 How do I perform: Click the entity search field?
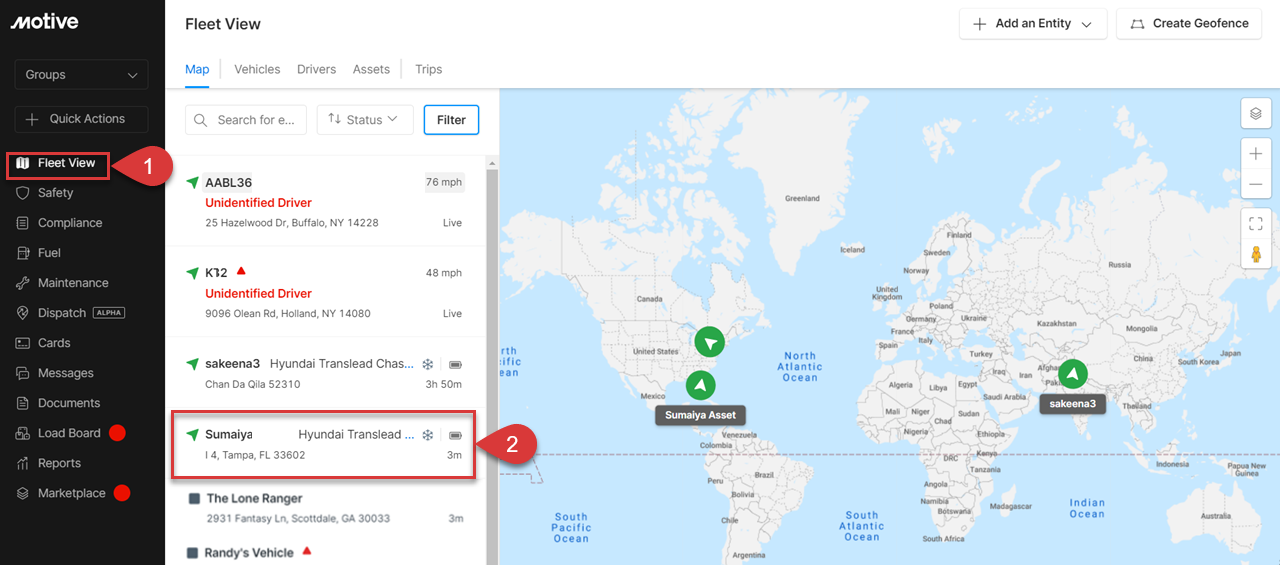click(245, 120)
